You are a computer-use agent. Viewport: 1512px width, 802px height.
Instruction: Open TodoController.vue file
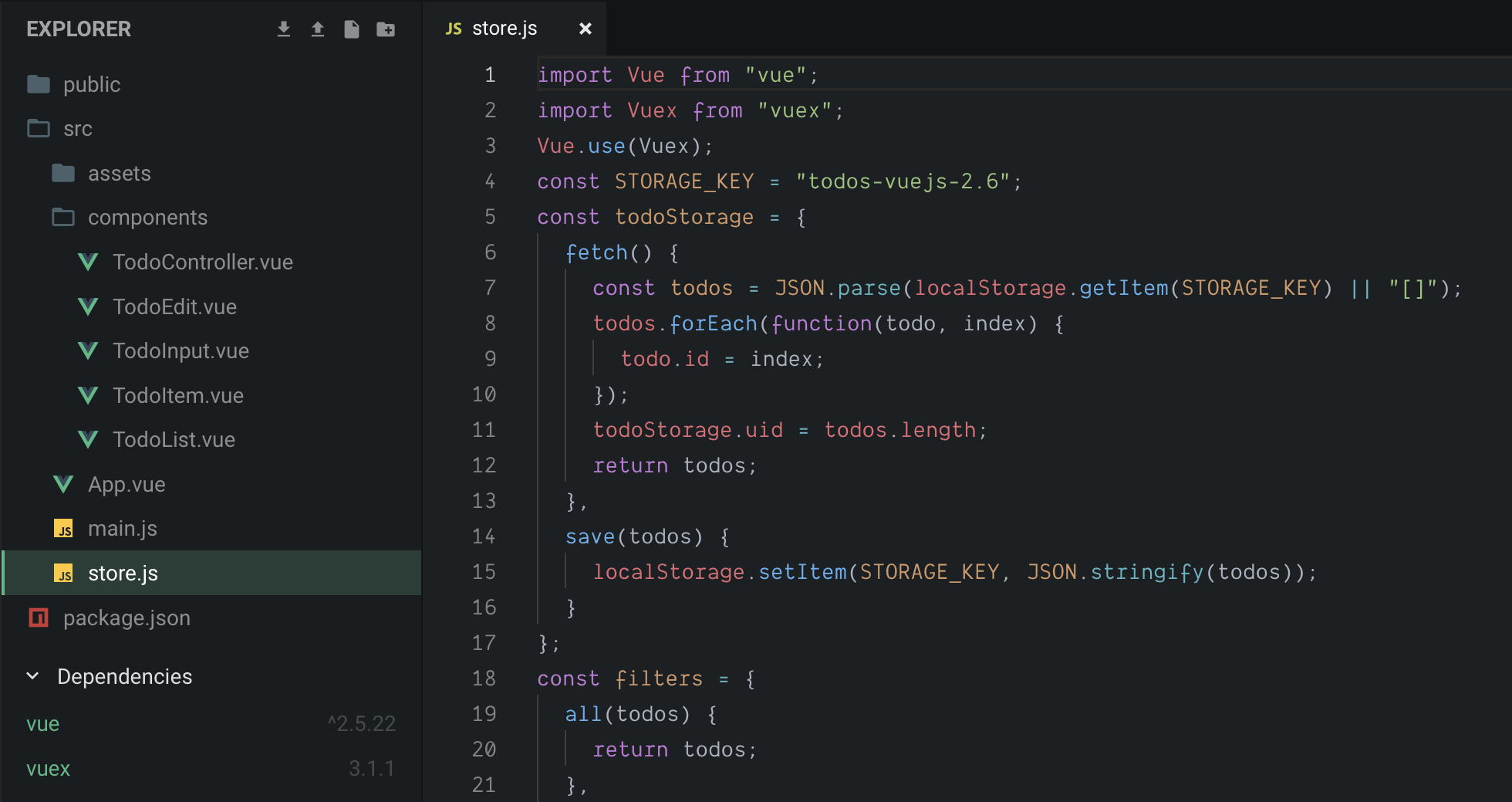(203, 262)
